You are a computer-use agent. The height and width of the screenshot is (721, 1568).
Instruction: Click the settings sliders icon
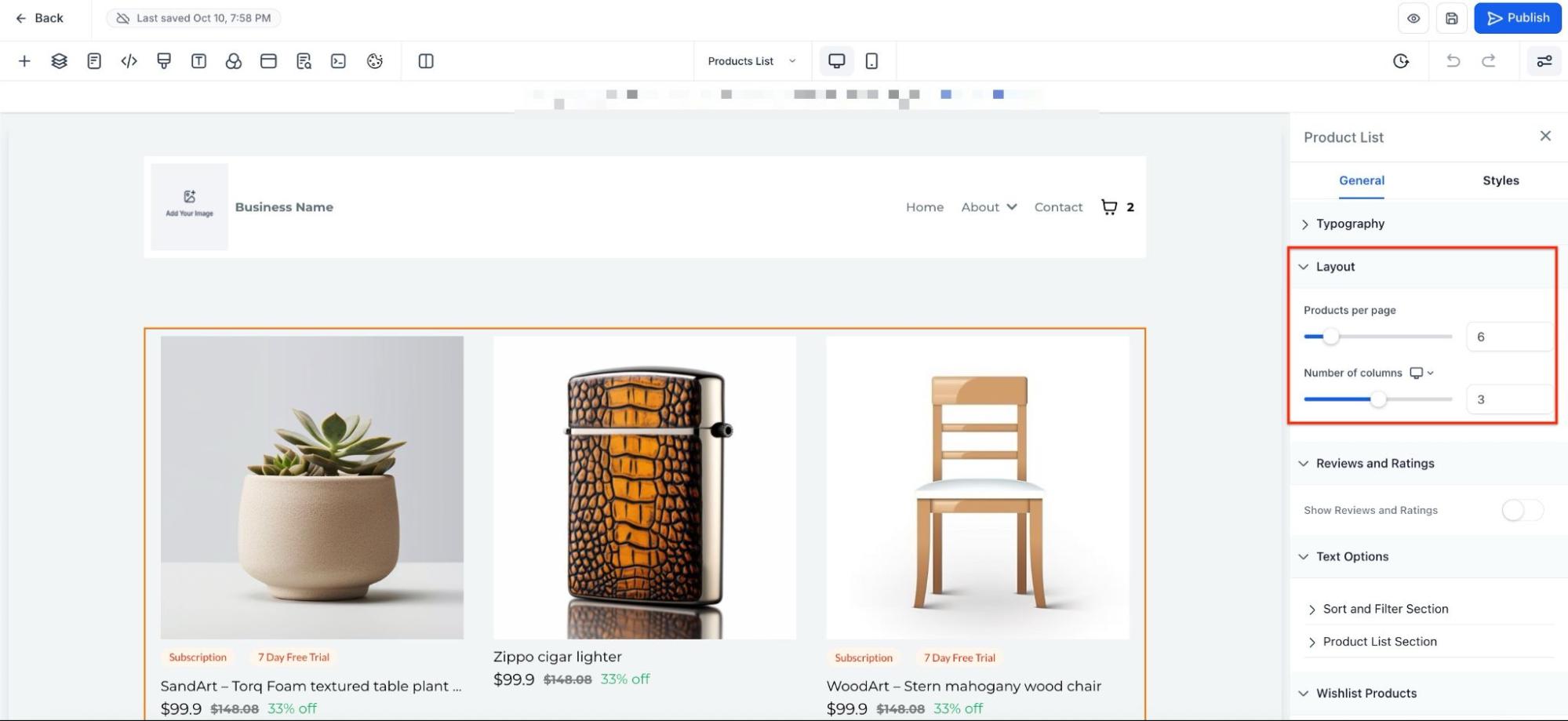point(1544,61)
